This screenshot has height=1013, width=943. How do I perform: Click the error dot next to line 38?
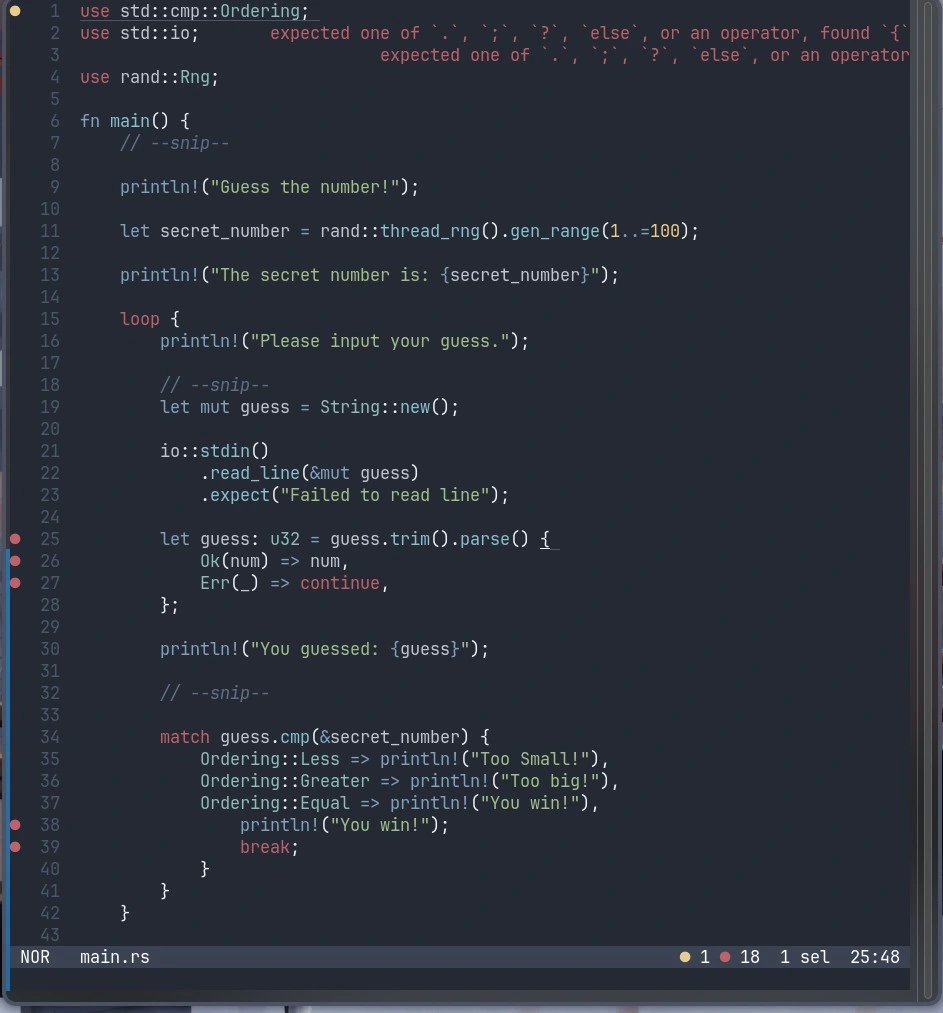pos(14,825)
